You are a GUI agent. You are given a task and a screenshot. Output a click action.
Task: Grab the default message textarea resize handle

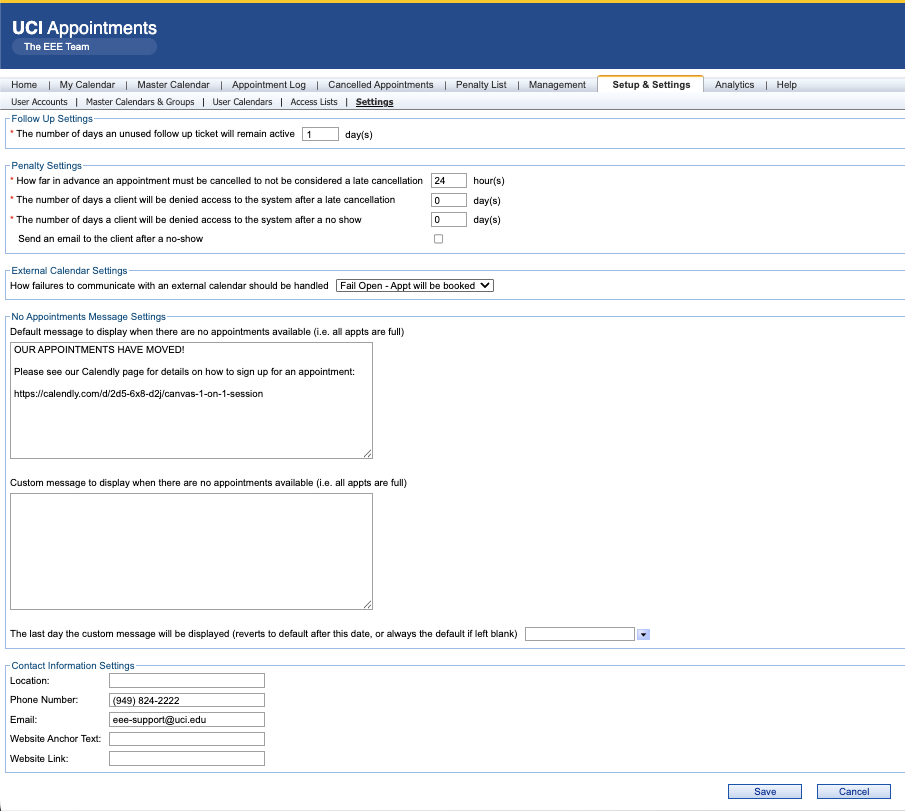pos(368,454)
